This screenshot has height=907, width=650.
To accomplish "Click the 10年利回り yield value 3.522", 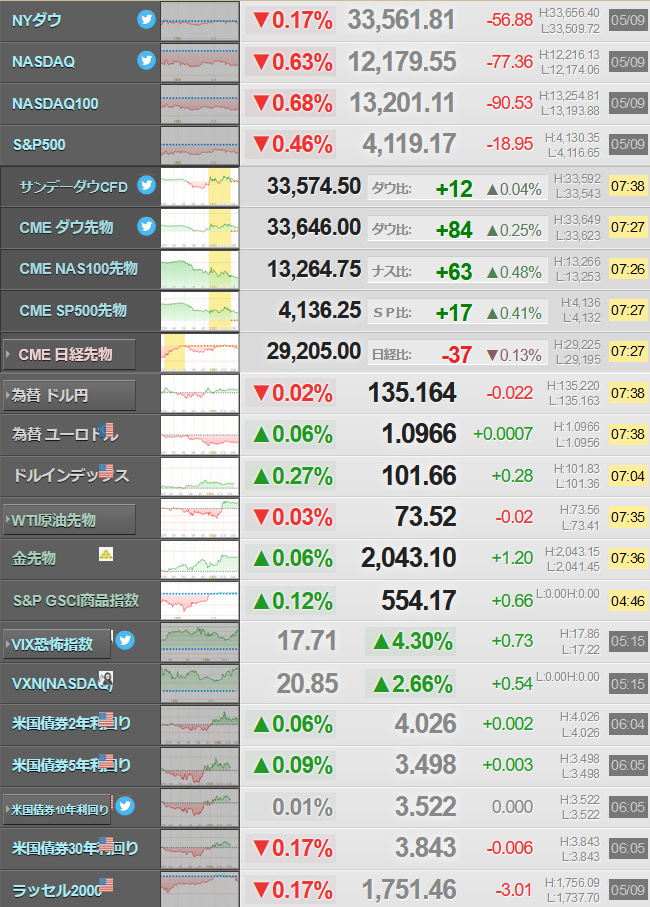I will [x=426, y=807].
